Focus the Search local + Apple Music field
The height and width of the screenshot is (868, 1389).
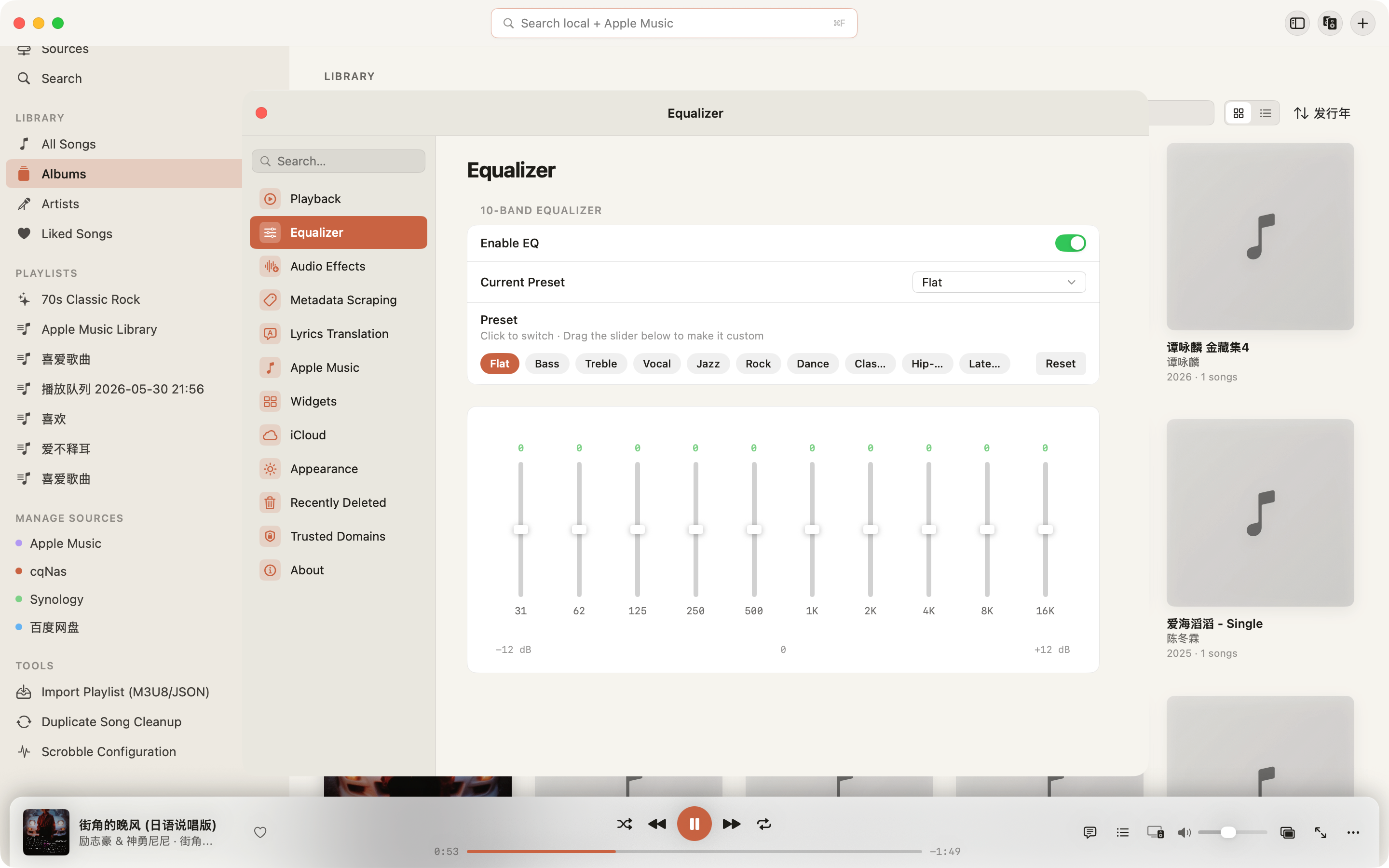pos(674,23)
